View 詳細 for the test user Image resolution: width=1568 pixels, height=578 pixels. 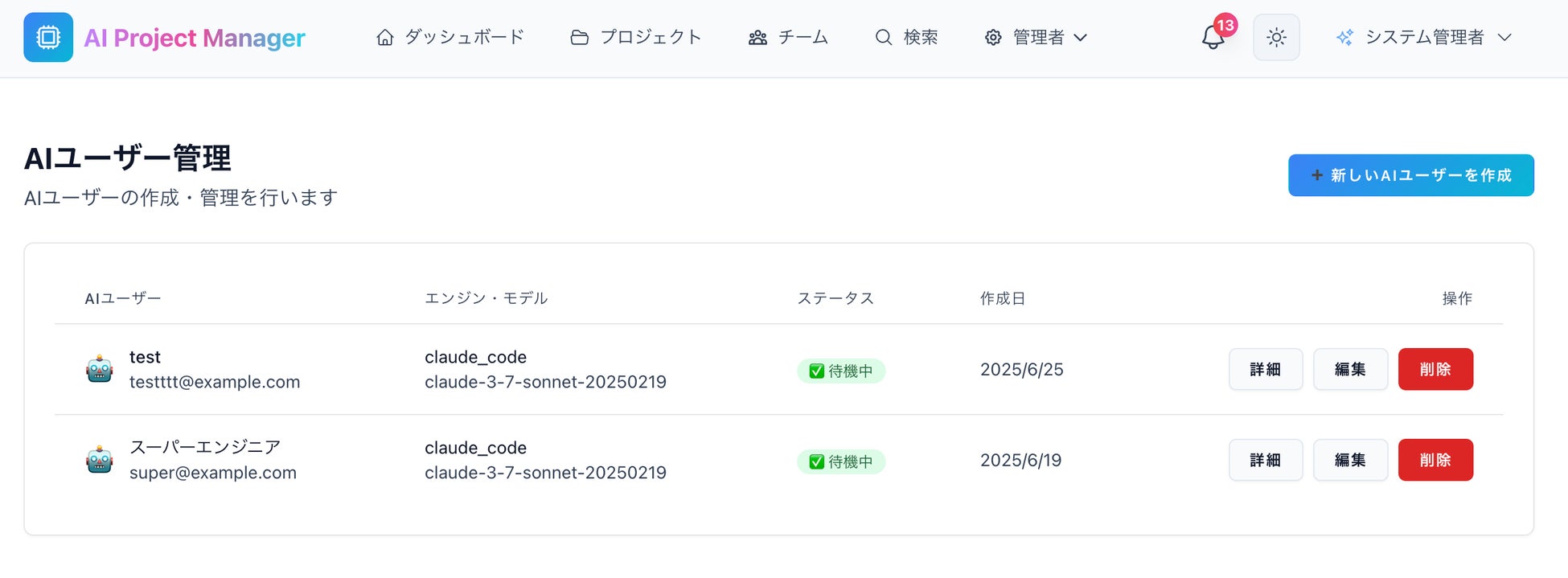1265,370
